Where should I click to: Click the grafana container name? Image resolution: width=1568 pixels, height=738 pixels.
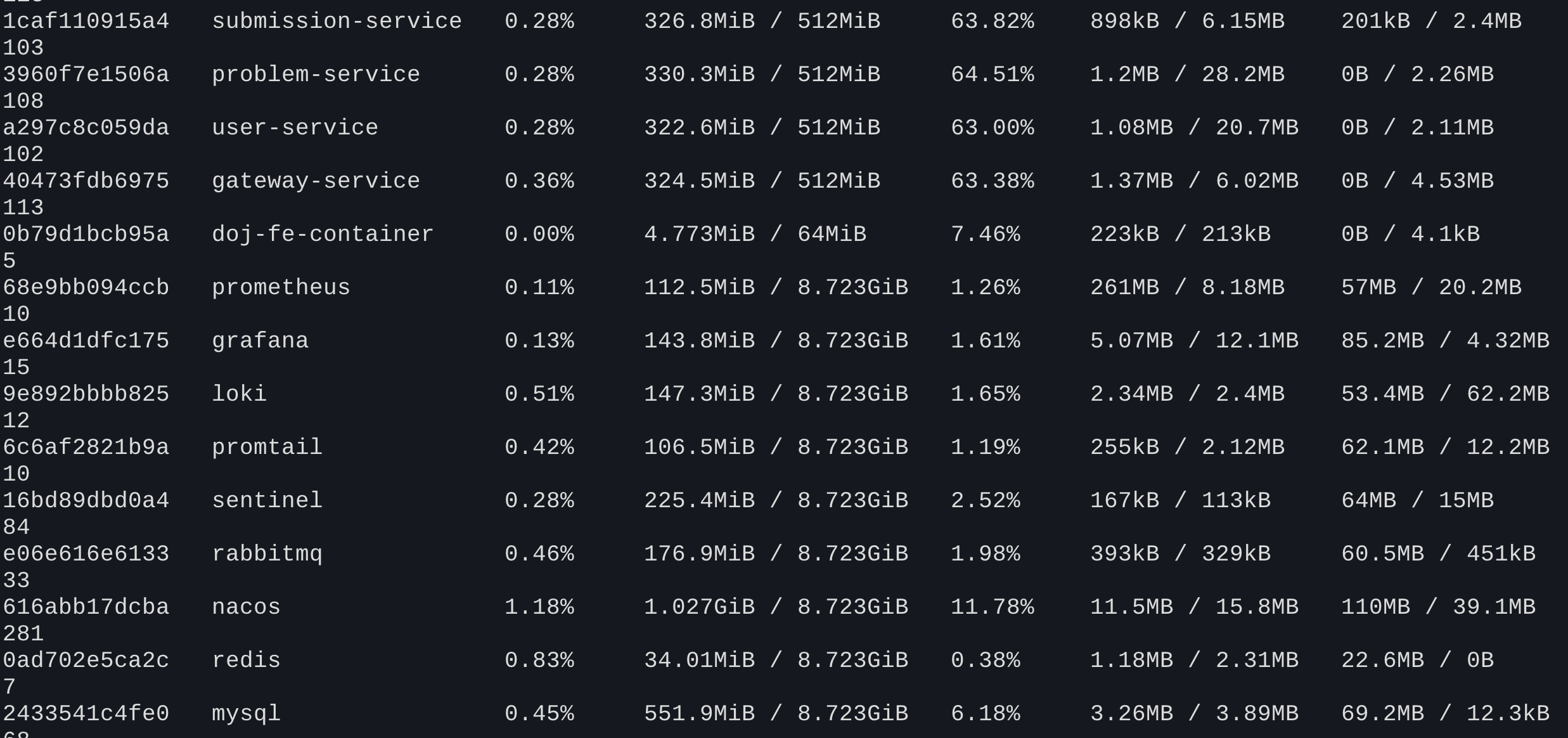coord(260,341)
